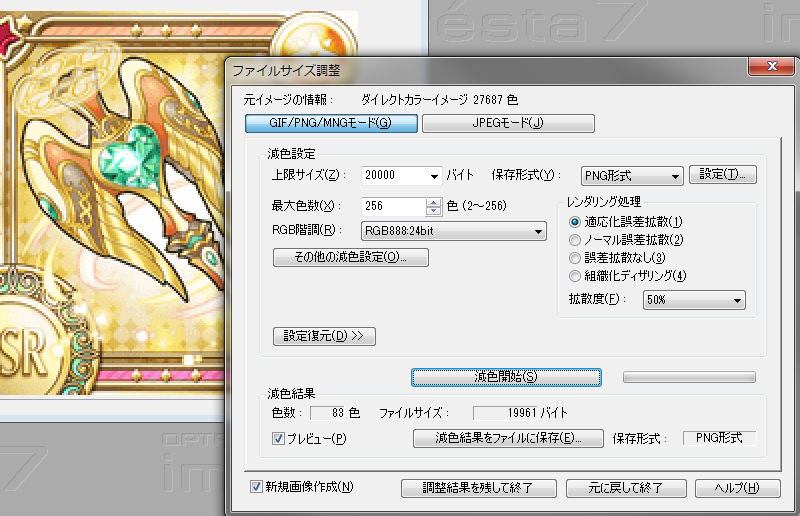Switch to GIF/PNG/MNGモード tab button

pyautogui.click(x=331, y=123)
